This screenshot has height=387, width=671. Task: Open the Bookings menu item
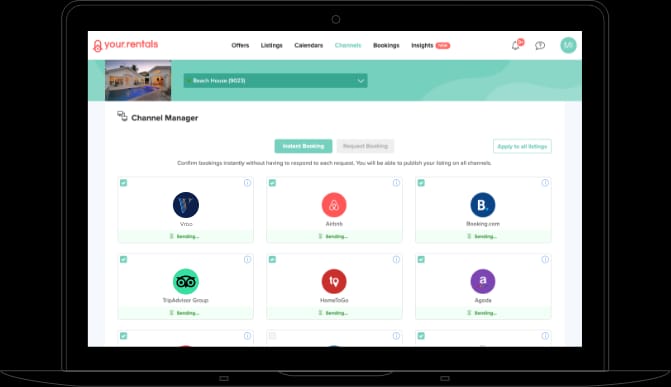(386, 45)
